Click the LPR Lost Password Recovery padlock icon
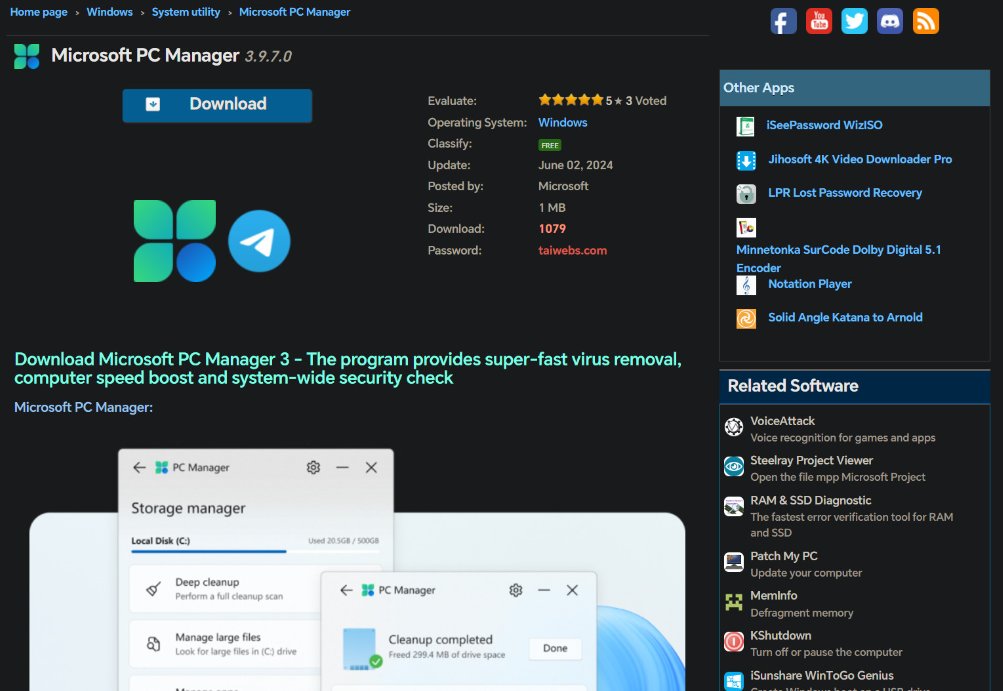Screen dimensions: 1003x691 [x=746, y=194]
